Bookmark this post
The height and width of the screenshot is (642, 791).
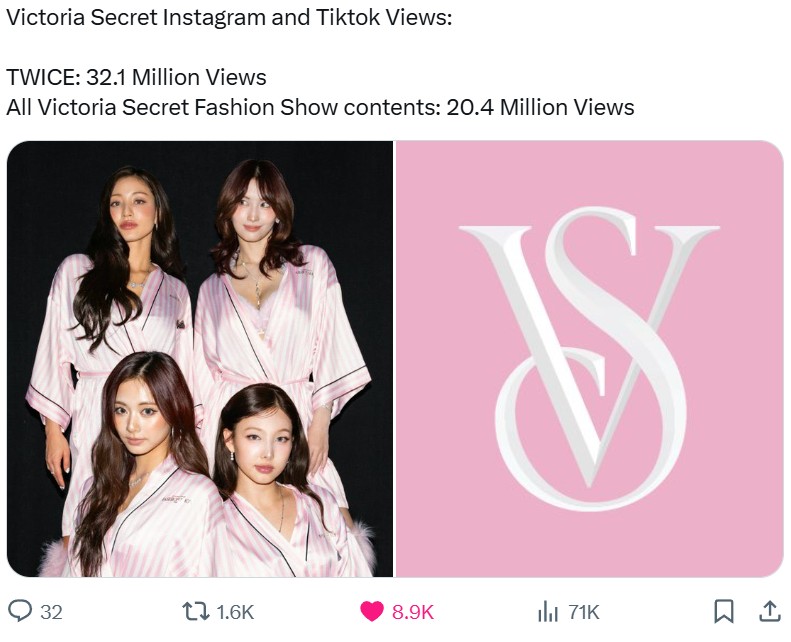coord(724,612)
